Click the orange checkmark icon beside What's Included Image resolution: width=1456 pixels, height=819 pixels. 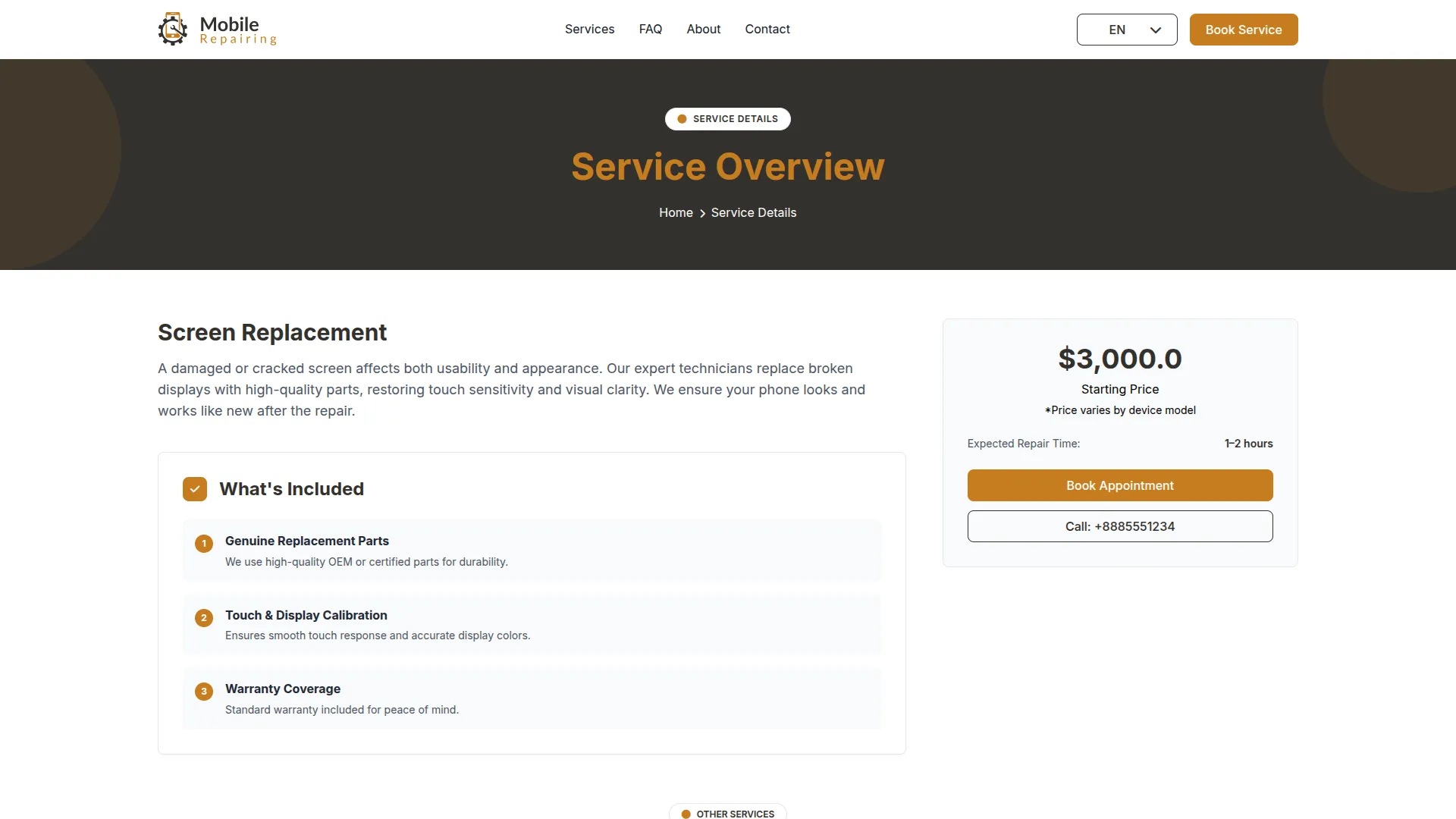(x=195, y=489)
